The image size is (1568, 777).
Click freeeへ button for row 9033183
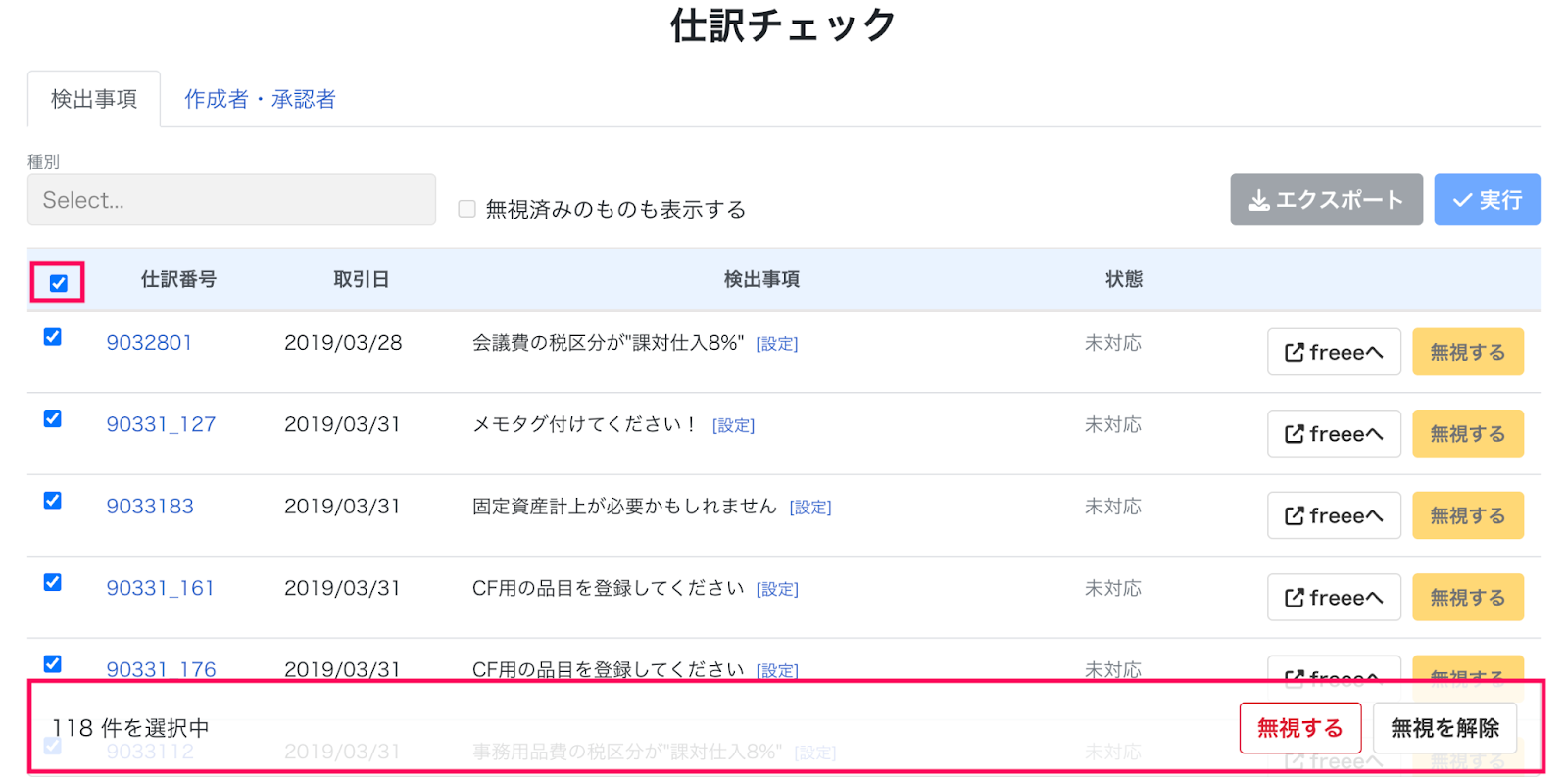coord(1334,515)
